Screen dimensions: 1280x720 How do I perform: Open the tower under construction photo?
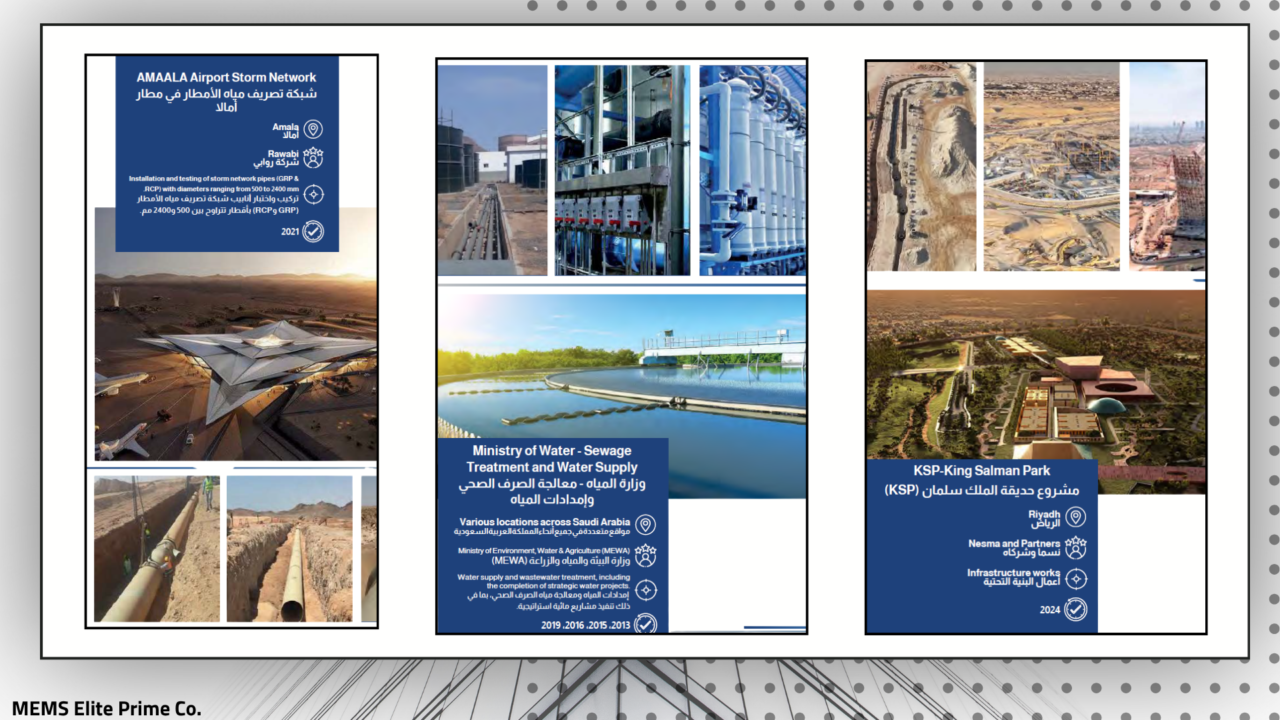click(1167, 166)
